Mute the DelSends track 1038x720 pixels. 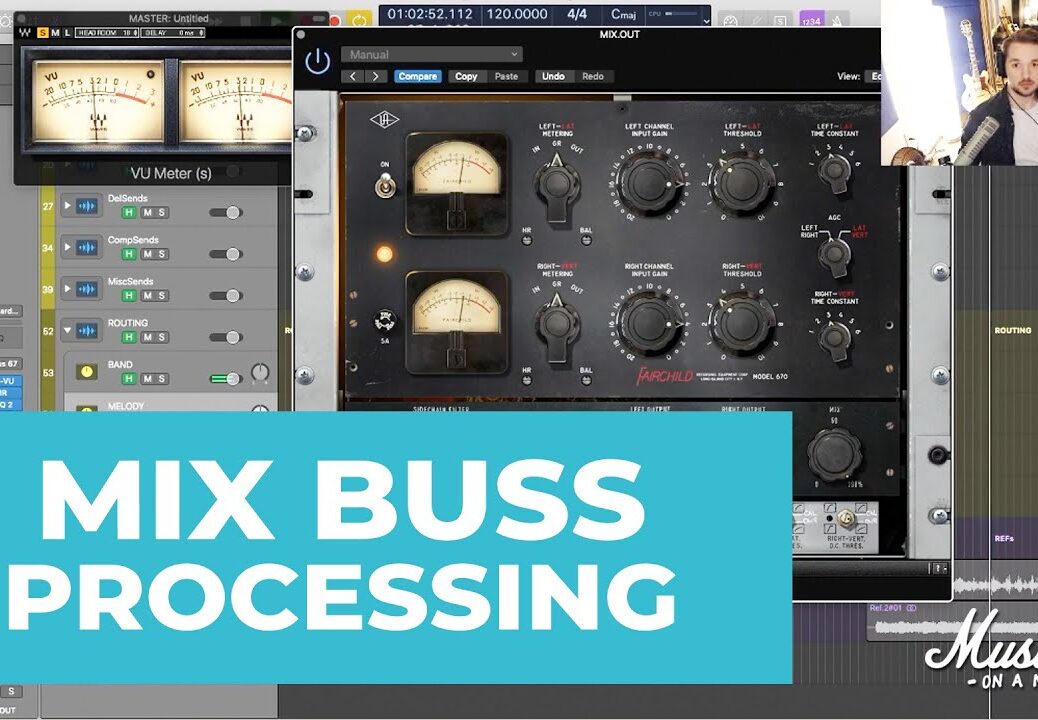(x=148, y=212)
